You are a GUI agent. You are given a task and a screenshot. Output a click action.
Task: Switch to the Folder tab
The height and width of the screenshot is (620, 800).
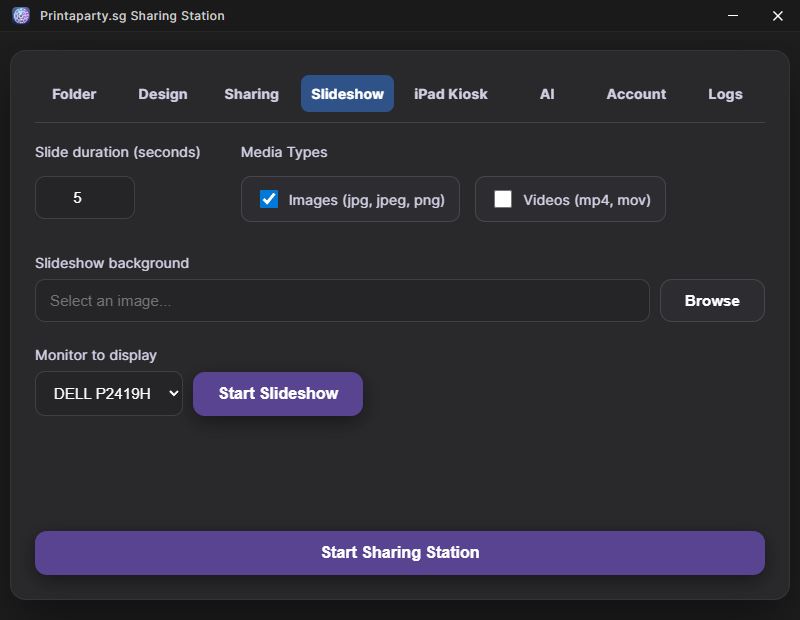pyautogui.click(x=74, y=94)
